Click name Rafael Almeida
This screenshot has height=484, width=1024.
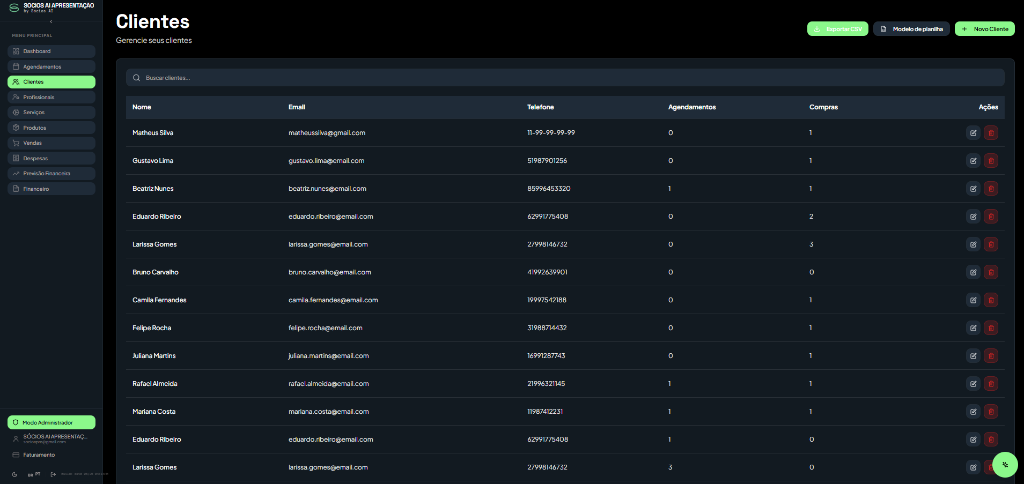(155, 384)
